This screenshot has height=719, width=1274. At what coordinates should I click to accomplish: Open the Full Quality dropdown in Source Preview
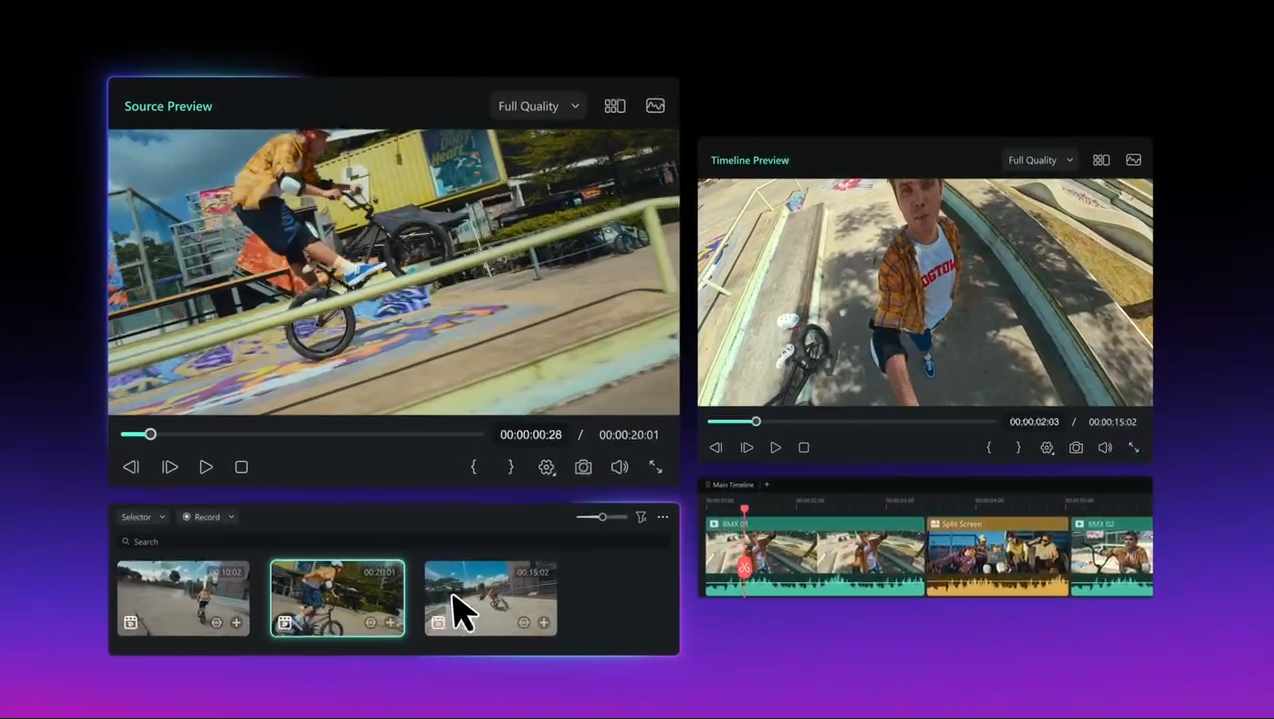click(538, 106)
